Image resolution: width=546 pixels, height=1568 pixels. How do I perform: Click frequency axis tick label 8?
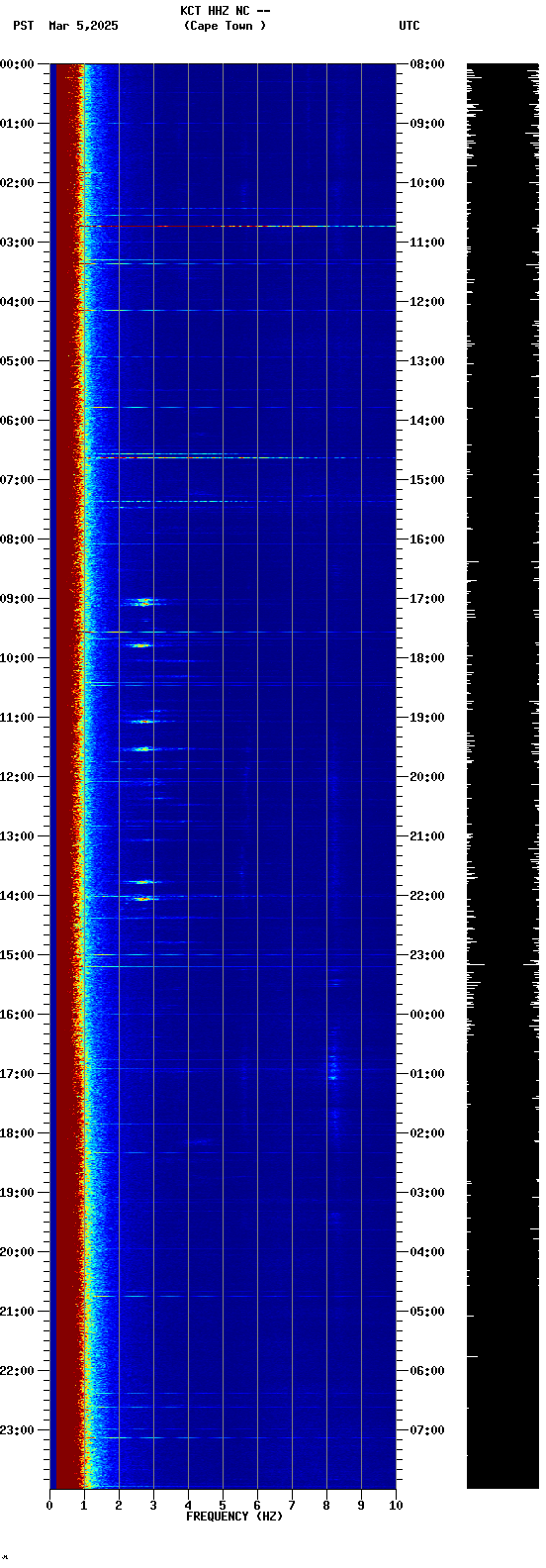coord(326,1506)
